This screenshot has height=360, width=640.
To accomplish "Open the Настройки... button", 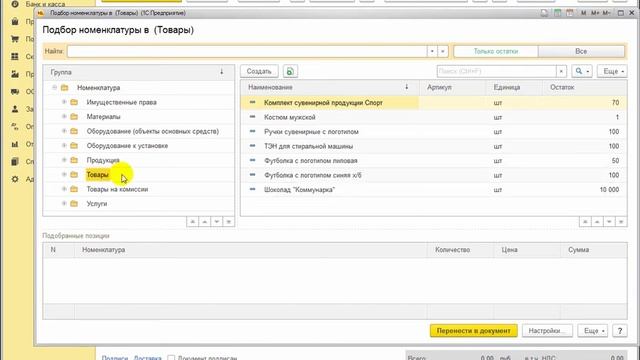I will 547,331.
